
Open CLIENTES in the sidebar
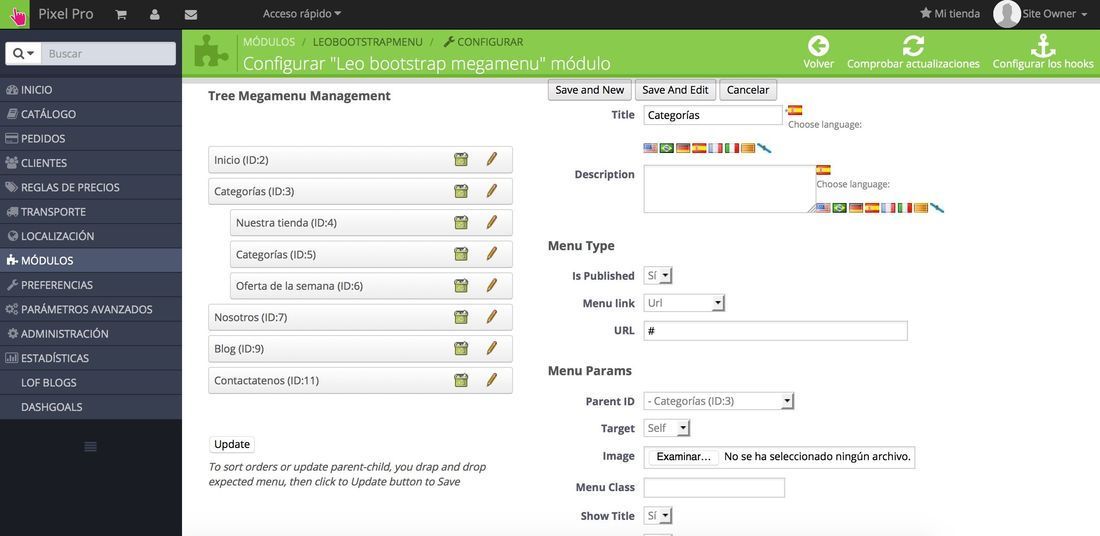(x=90, y=163)
